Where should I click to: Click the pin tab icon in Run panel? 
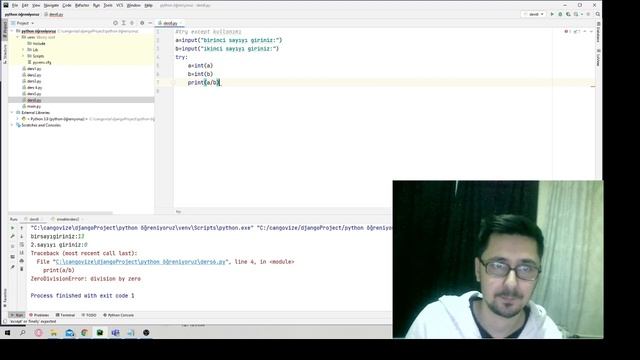click(12, 267)
